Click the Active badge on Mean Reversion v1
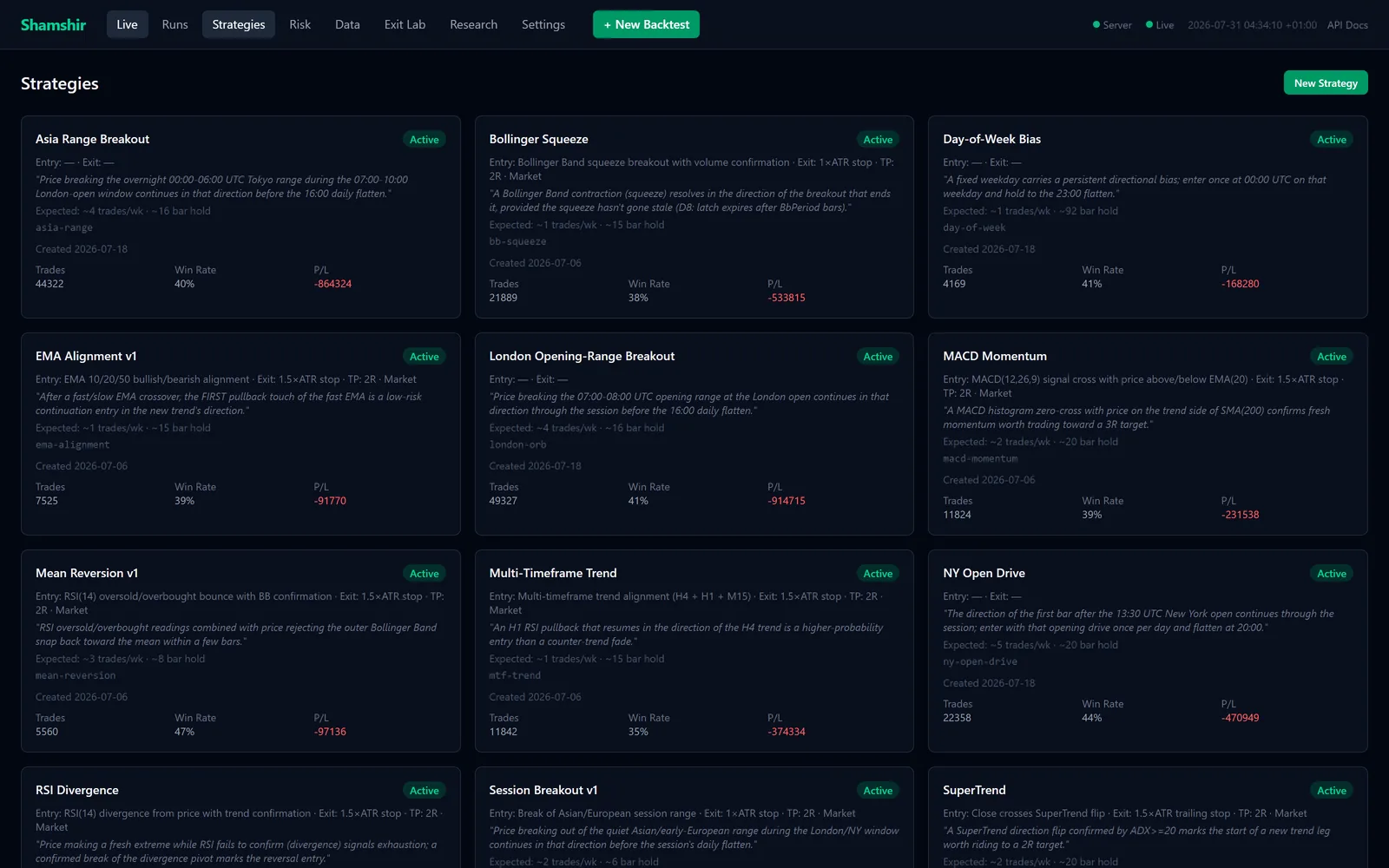 point(425,573)
